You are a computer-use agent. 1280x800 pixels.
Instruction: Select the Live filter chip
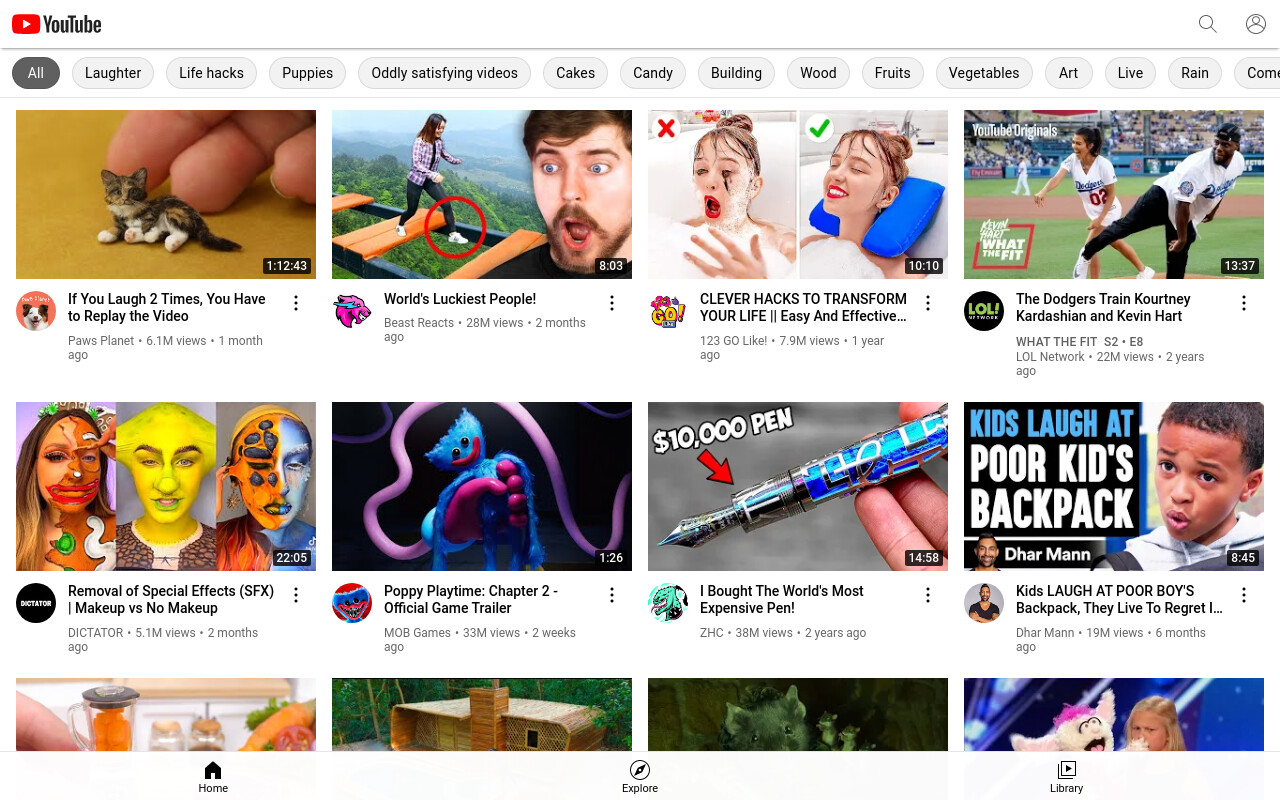1130,73
